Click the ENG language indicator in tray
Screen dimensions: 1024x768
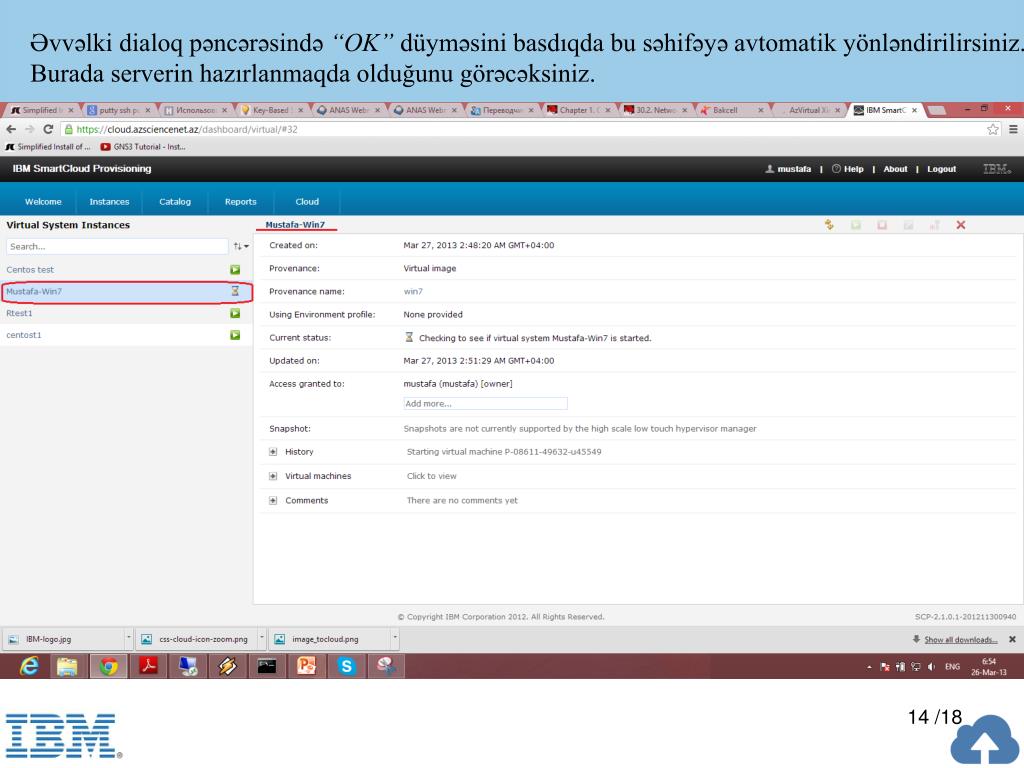(952, 667)
